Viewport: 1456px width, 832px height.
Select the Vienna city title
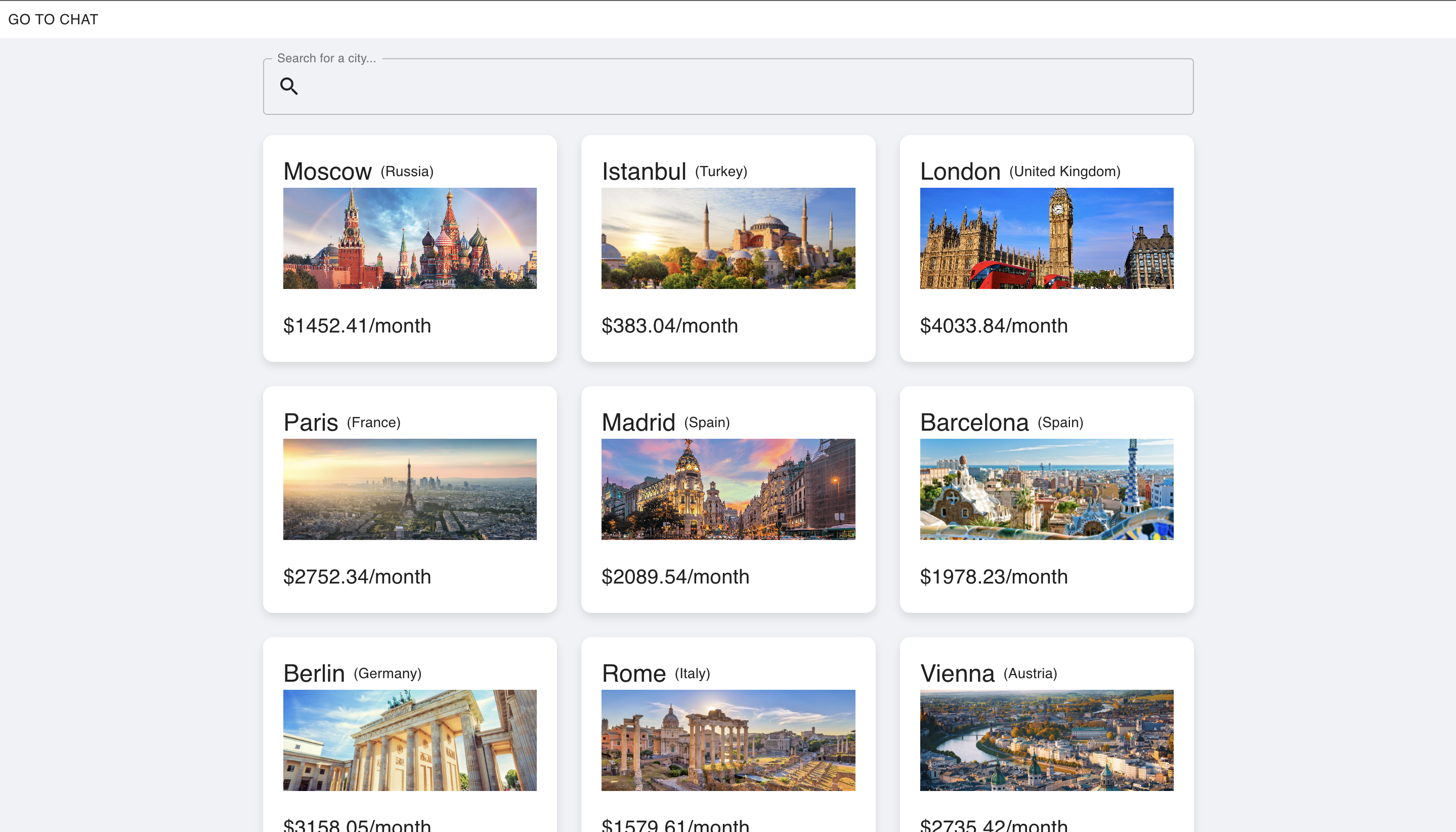click(x=957, y=674)
